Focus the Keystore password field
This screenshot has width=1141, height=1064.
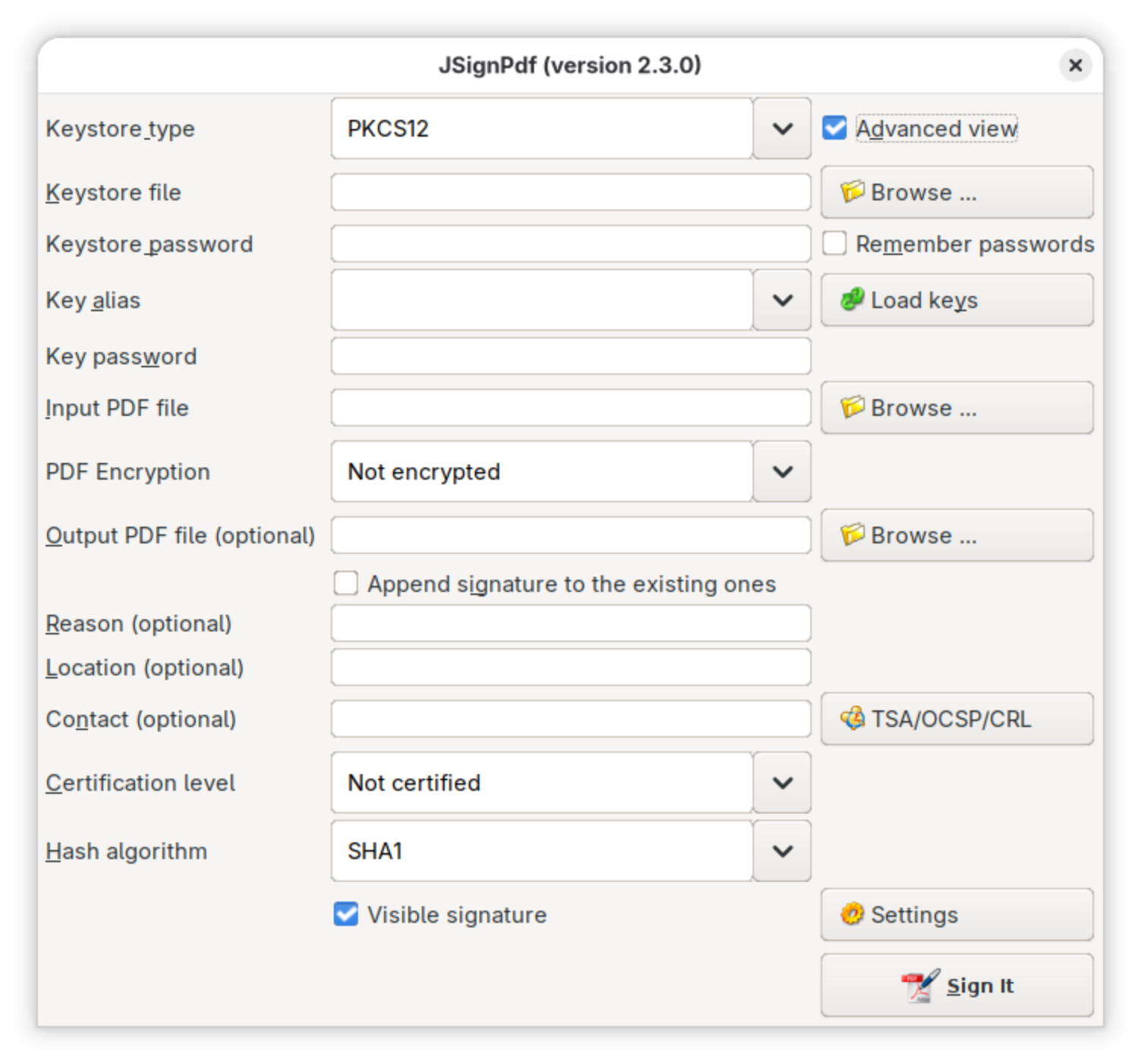click(570, 244)
